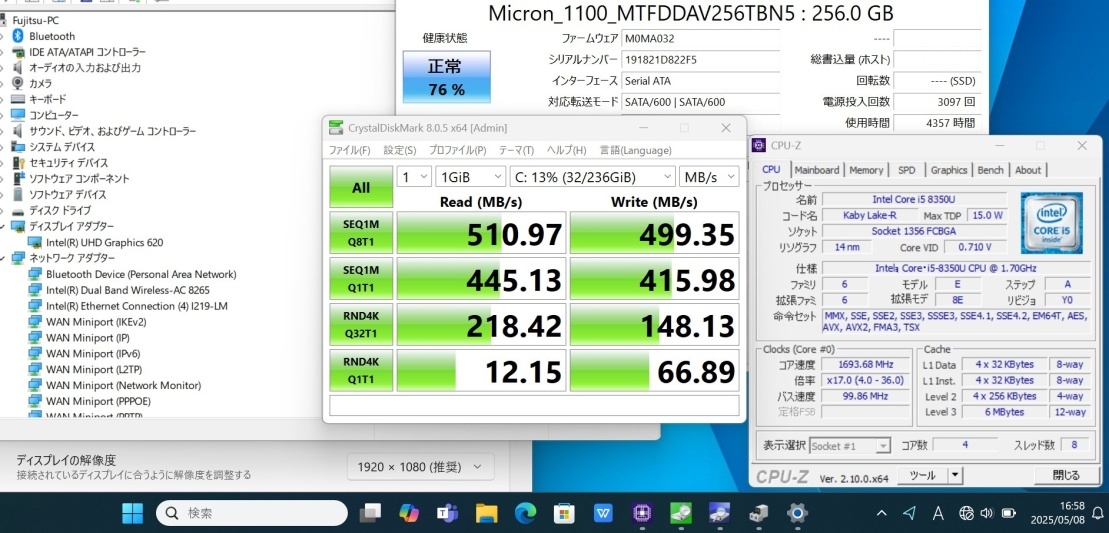
Task: Click the IDE ATA/ATAPI コントローラー icon
Action: (x=18, y=52)
